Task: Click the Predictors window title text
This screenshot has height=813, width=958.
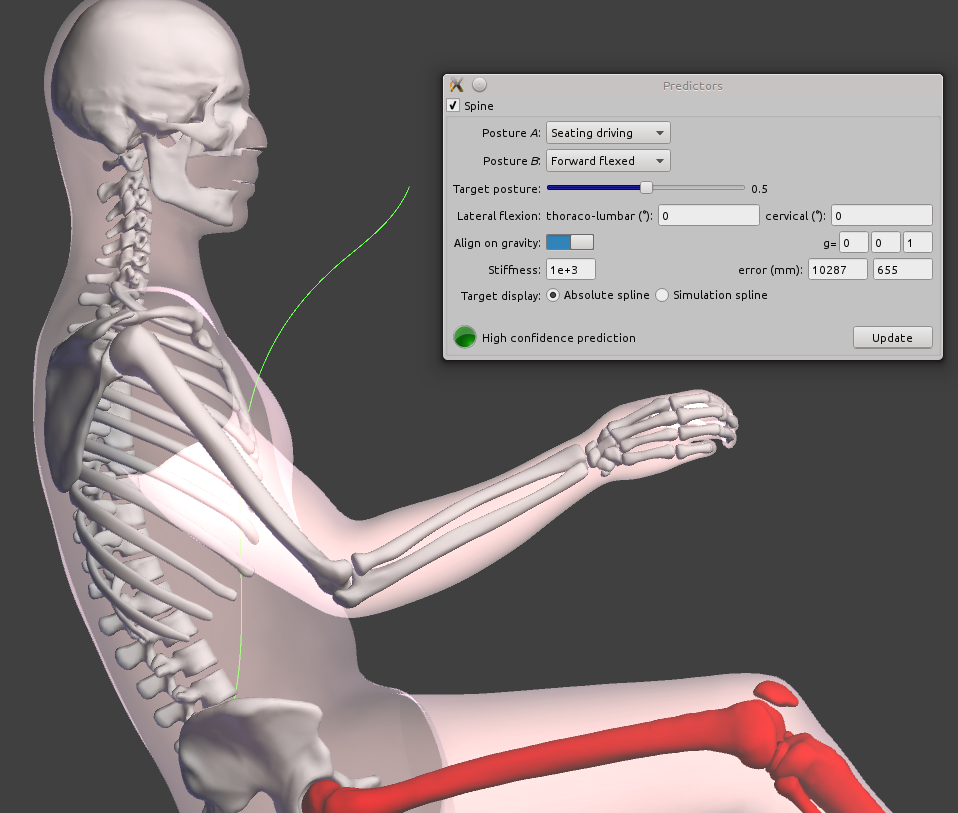Action: point(693,86)
